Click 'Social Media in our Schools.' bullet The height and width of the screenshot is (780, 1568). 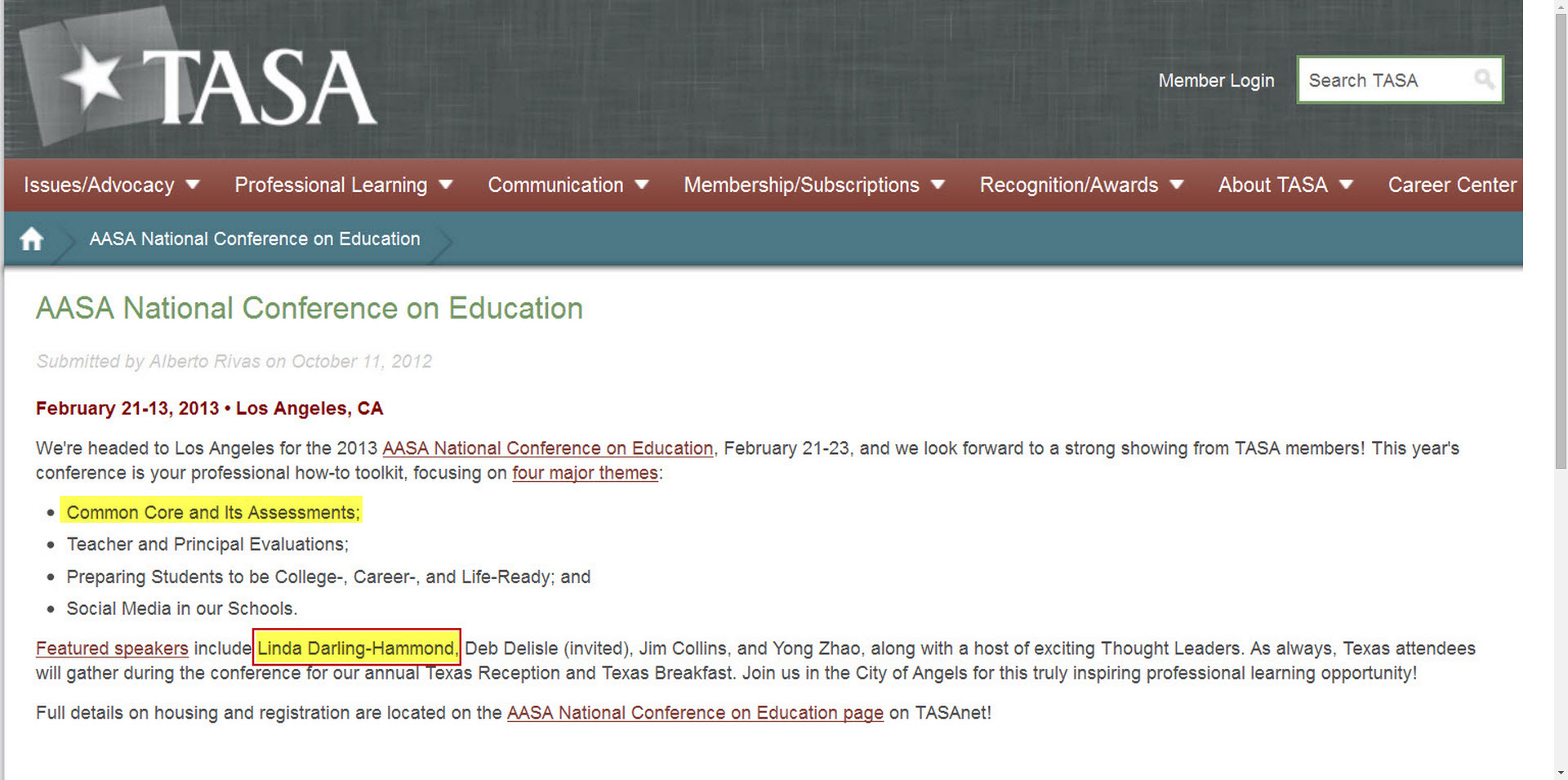pos(182,609)
